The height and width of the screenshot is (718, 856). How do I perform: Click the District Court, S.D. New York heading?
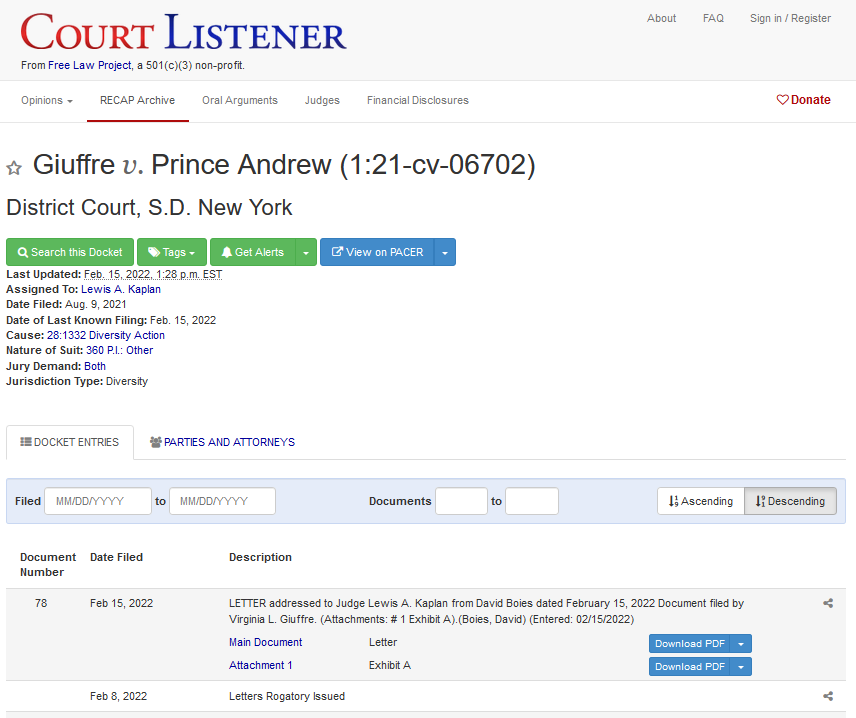149,207
